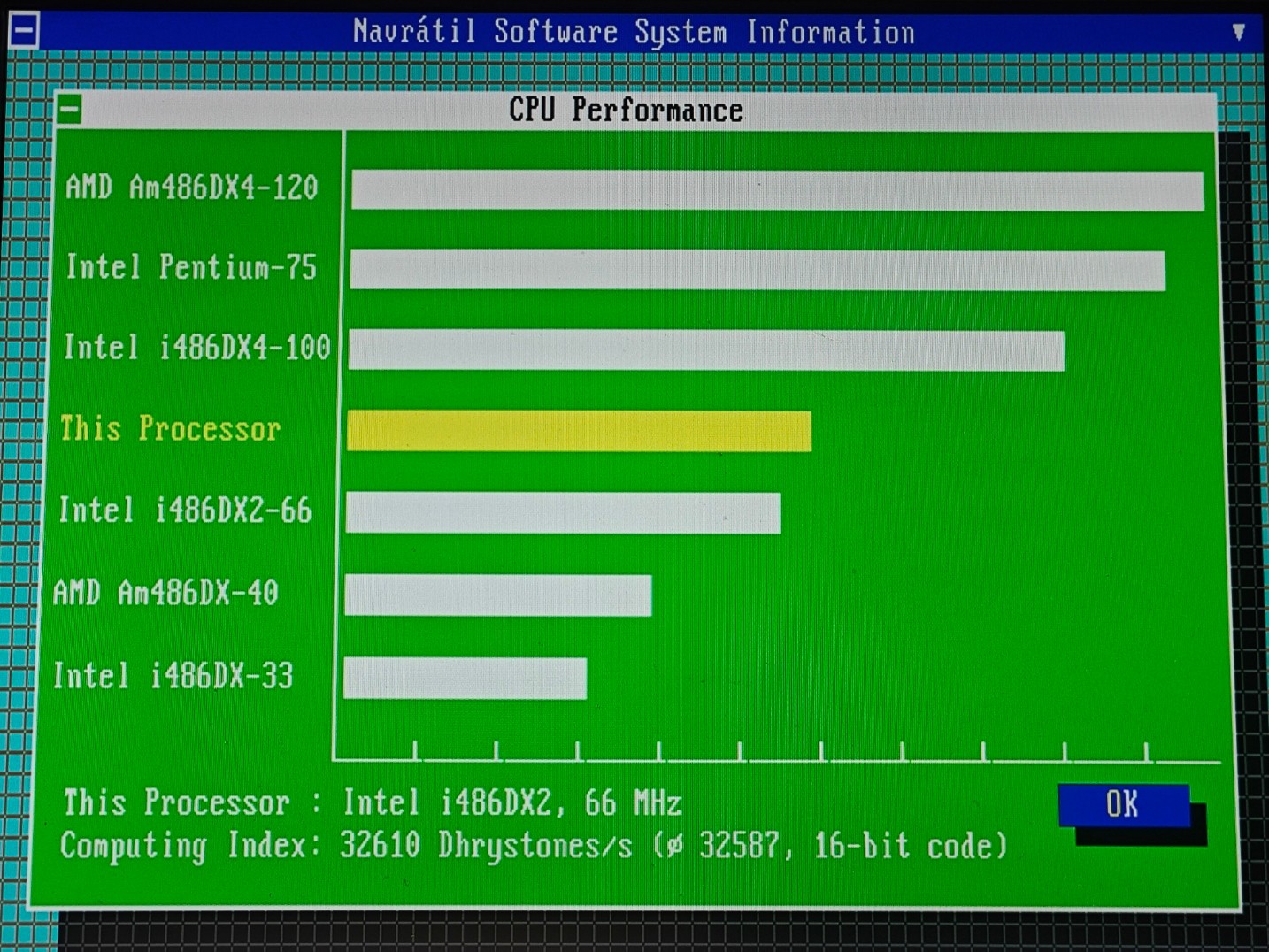Open the main window system menu box
Viewport: 1269px width, 952px height.
coord(24,31)
